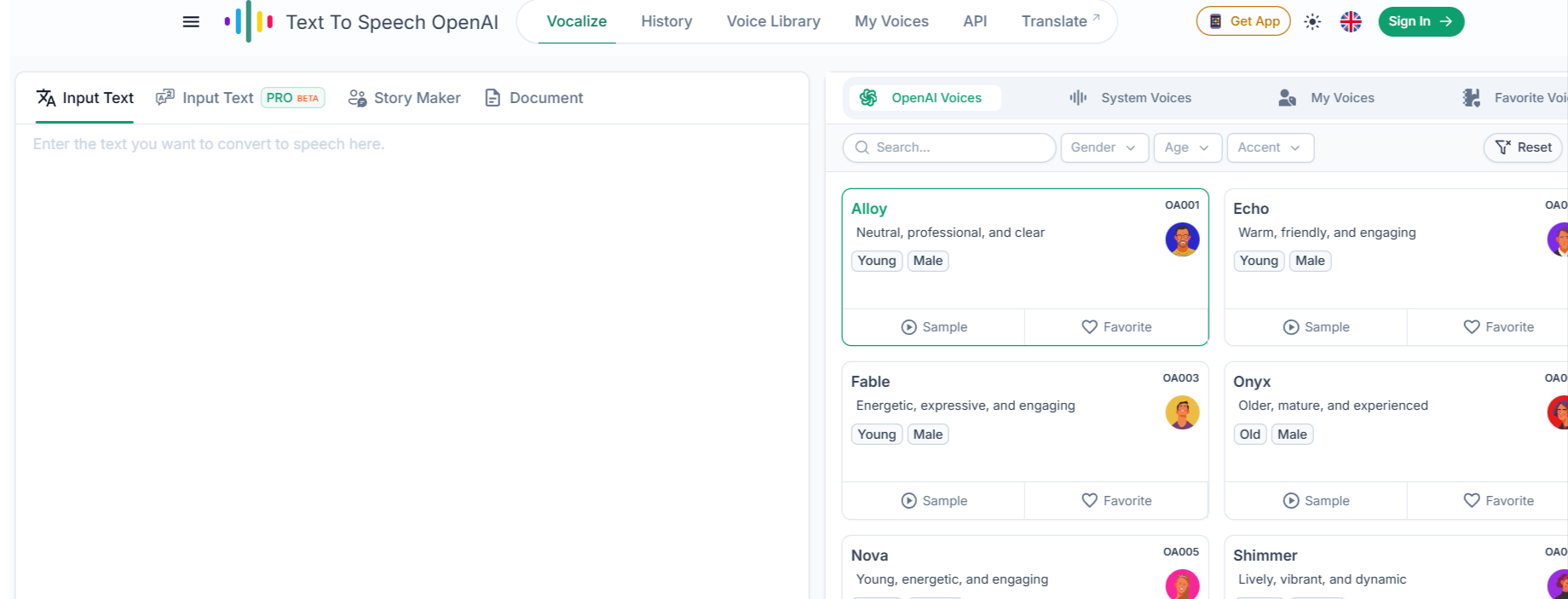Select the Input Text PRO BETA tab
This screenshot has width=1568, height=599.
240,98
